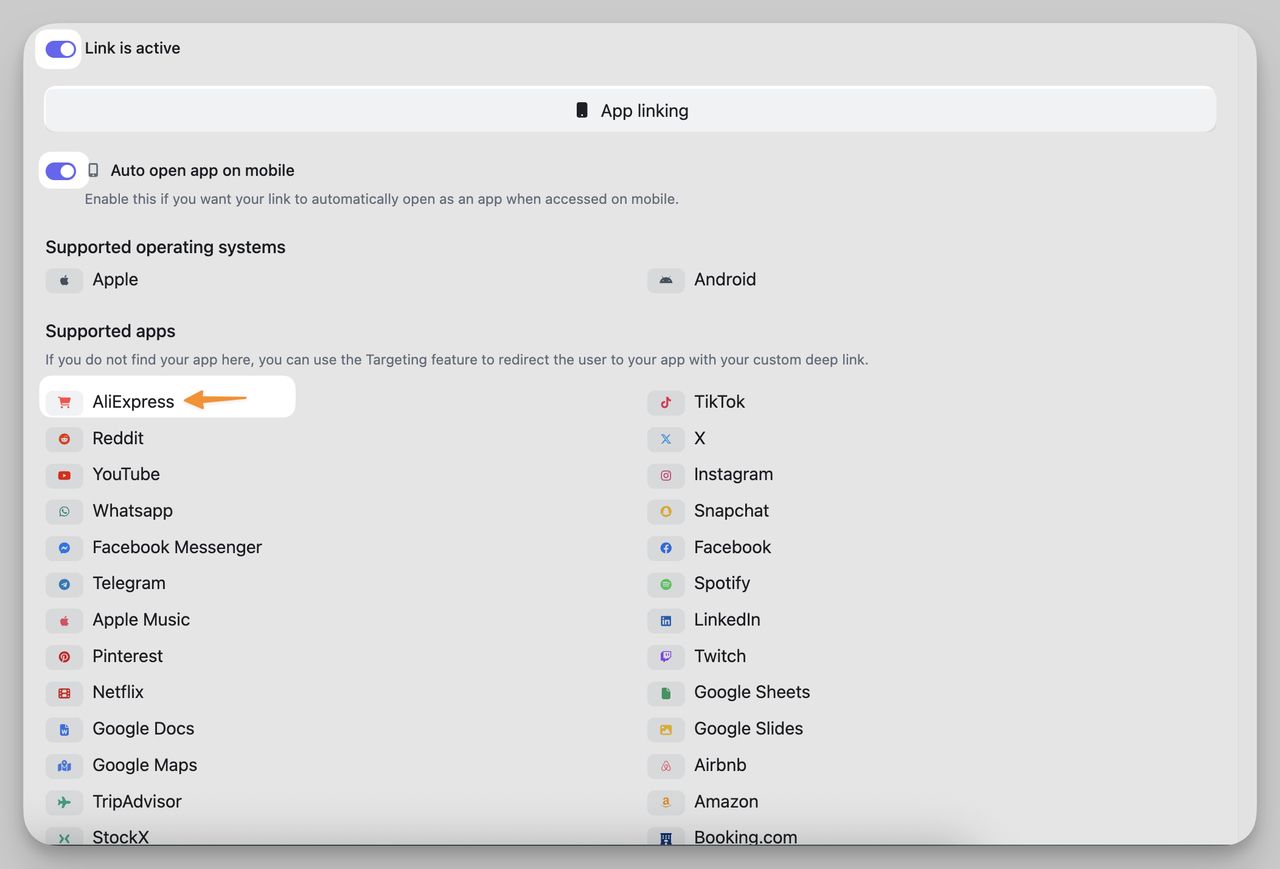The image size is (1280, 869).
Task: Select the Google Slides text label
Action: (749, 729)
